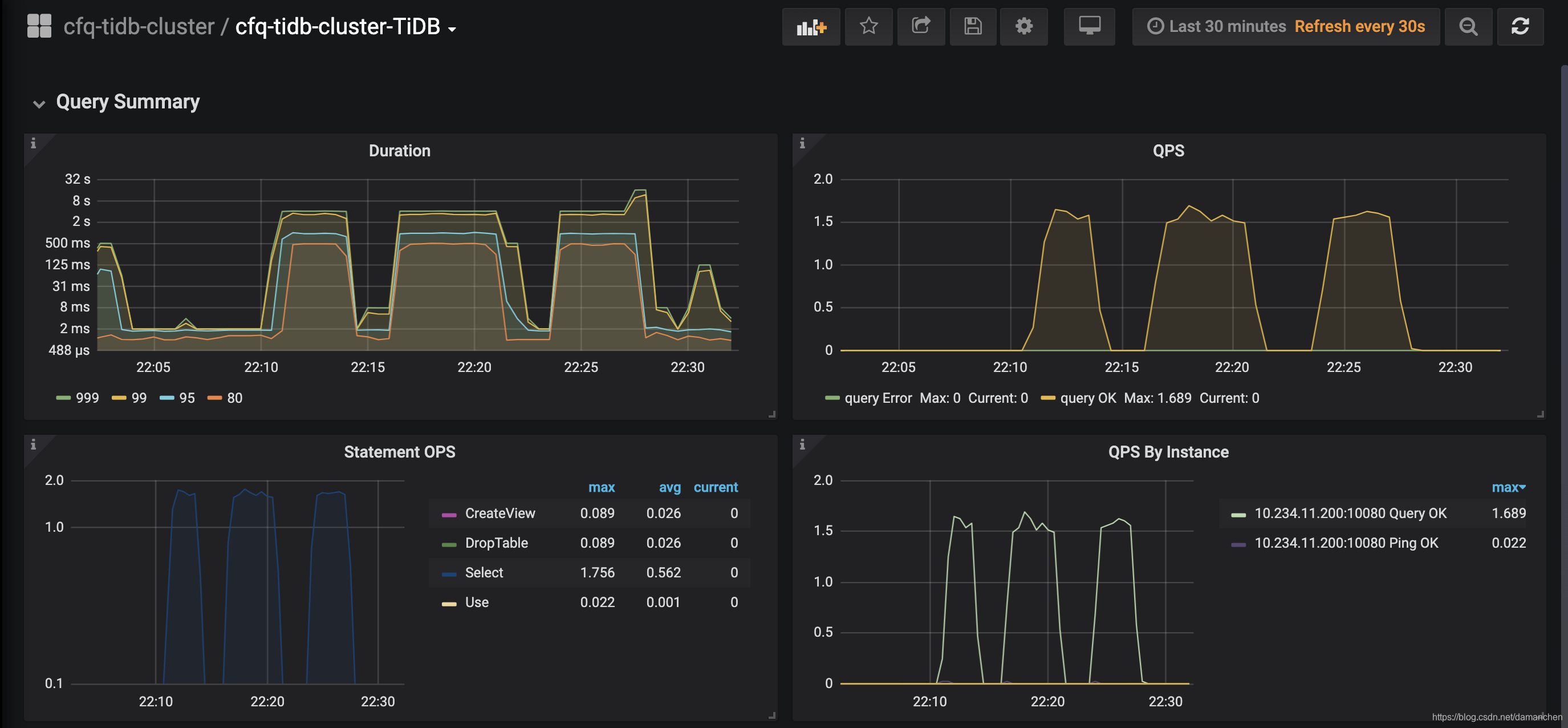Open dashboard name dropdown caret
Viewport: 1568px width, 728px height.
click(x=452, y=29)
